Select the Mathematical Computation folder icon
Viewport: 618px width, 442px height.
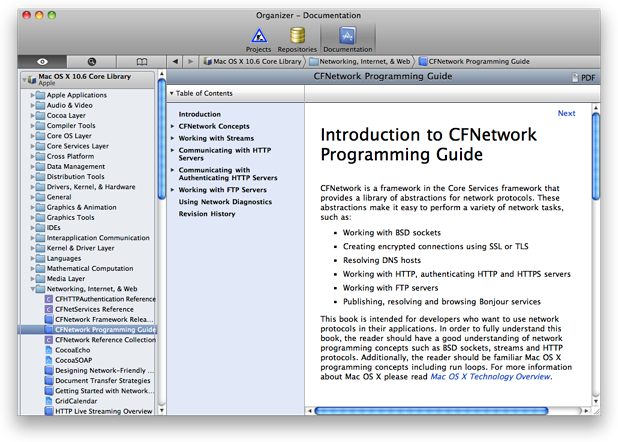(x=40, y=269)
